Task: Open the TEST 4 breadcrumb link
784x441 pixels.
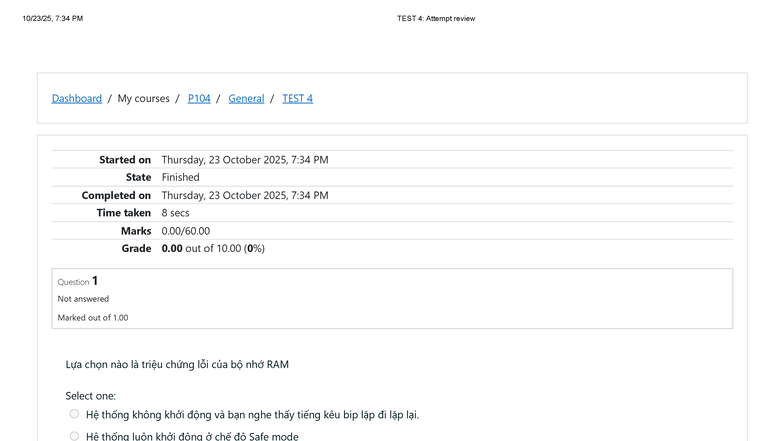Action: (x=298, y=98)
